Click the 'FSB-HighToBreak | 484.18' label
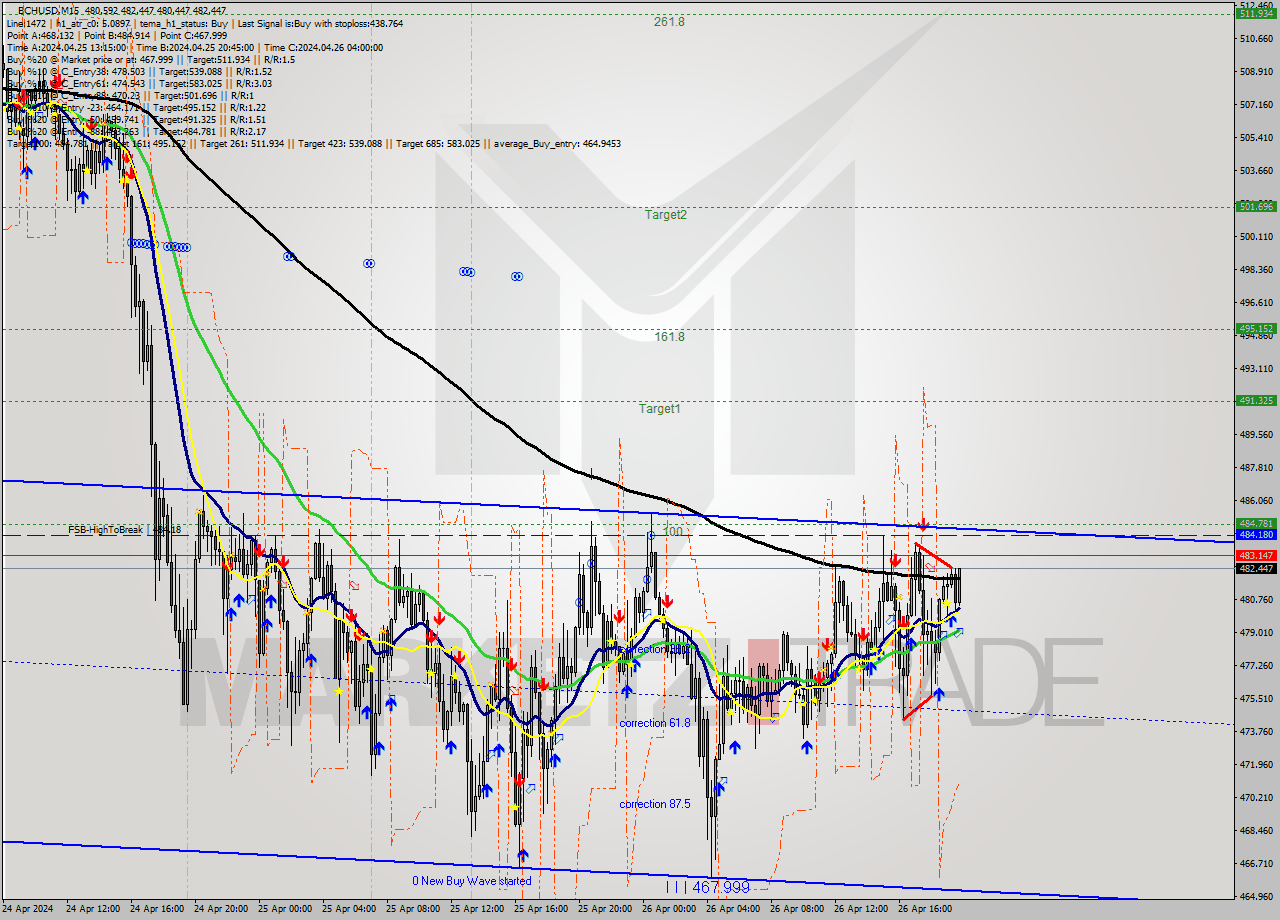The image size is (1280, 920). click(x=126, y=529)
